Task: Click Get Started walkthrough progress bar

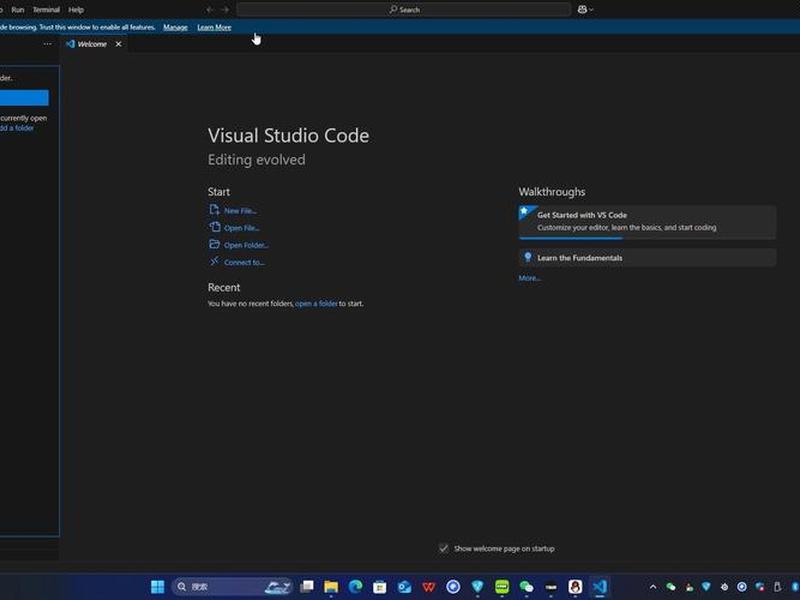Action: coord(647,238)
